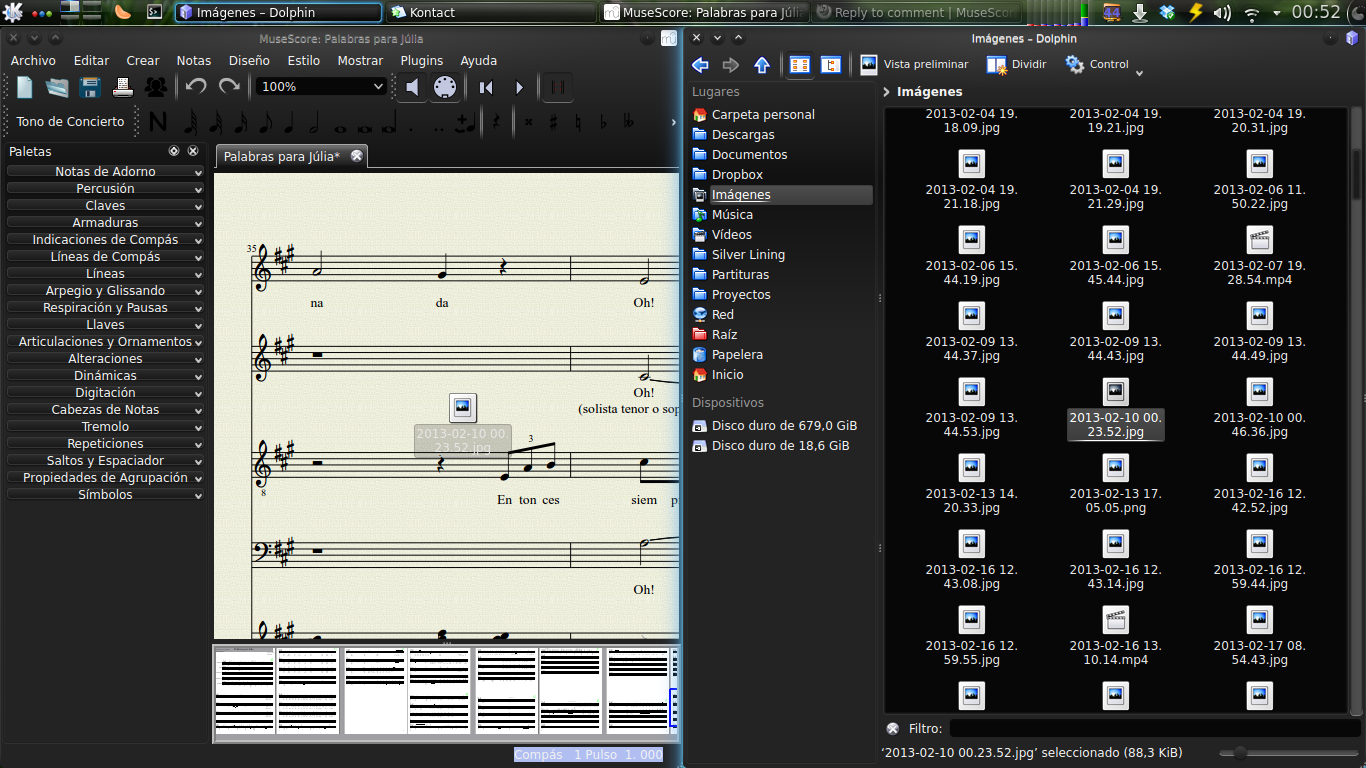Expand Percusión palette

tap(105, 189)
